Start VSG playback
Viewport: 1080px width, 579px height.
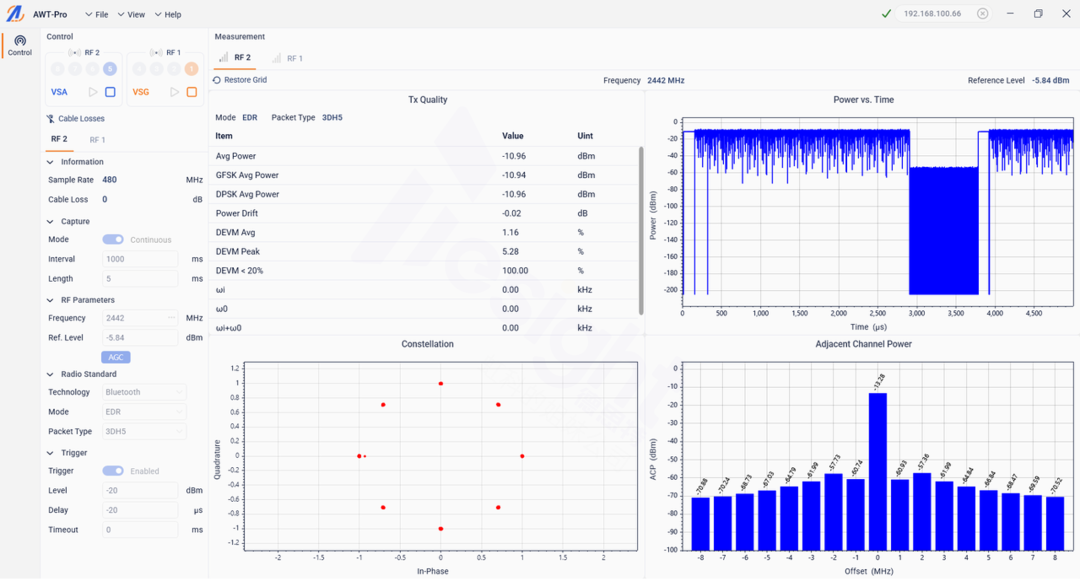click(174, 92)
